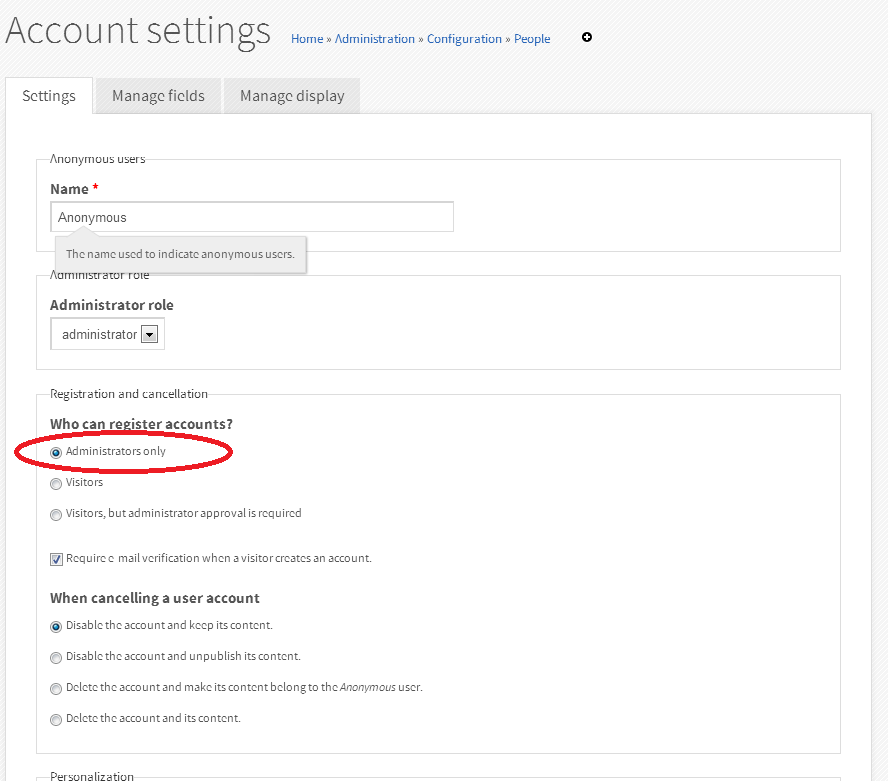Click the Account settings page title
This screenshot has width=888, height=781.
coord(138,31)
